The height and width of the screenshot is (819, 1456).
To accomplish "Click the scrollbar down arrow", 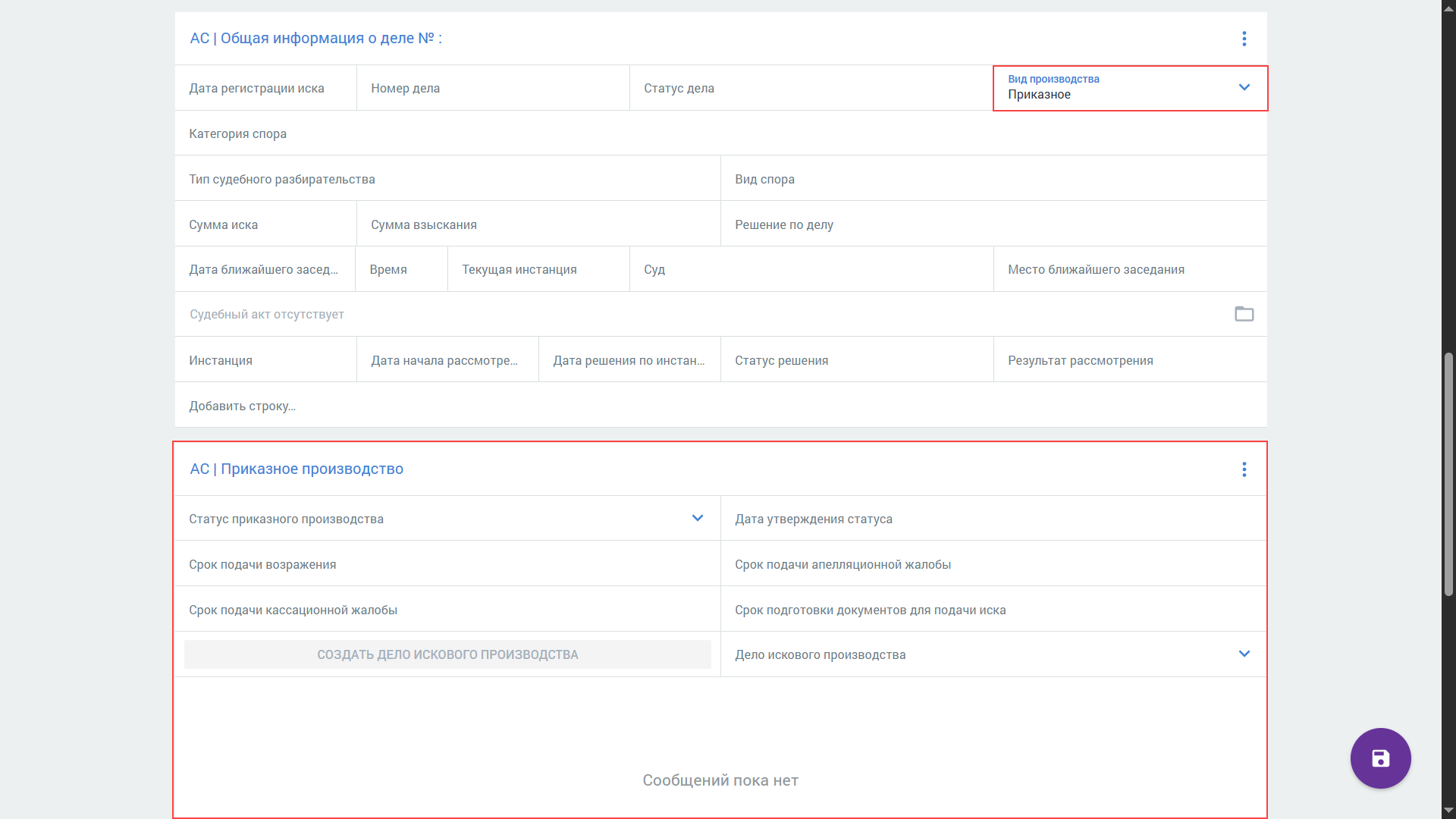I will pos(1448,811).
